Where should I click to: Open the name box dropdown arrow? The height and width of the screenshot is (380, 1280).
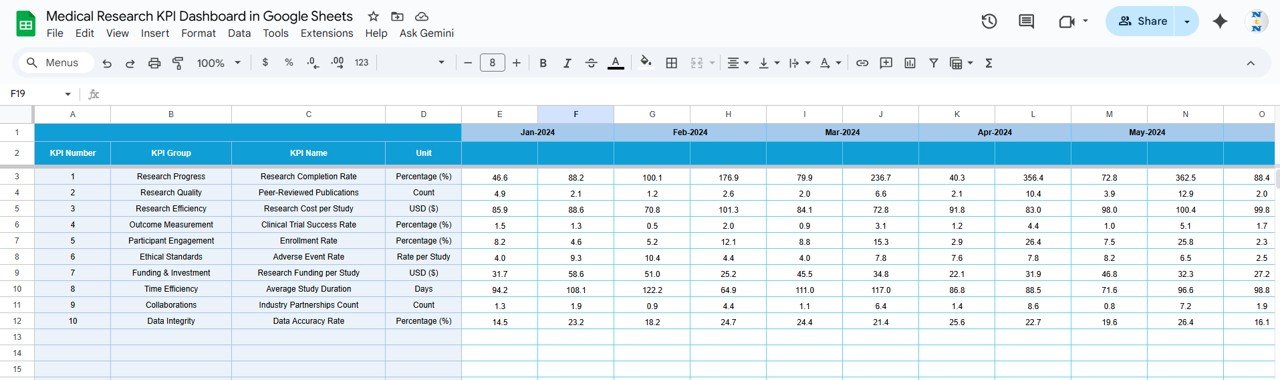click(x=68, y=94)
